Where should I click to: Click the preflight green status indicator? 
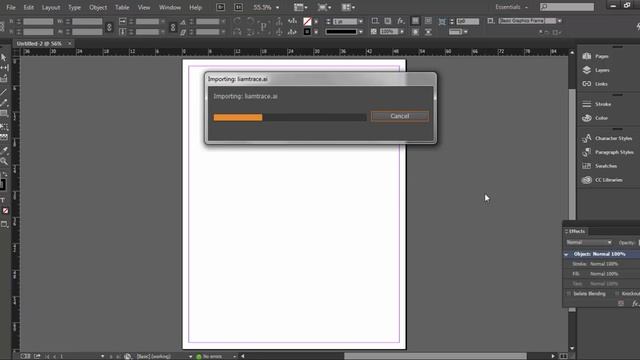tap(199, 356)
